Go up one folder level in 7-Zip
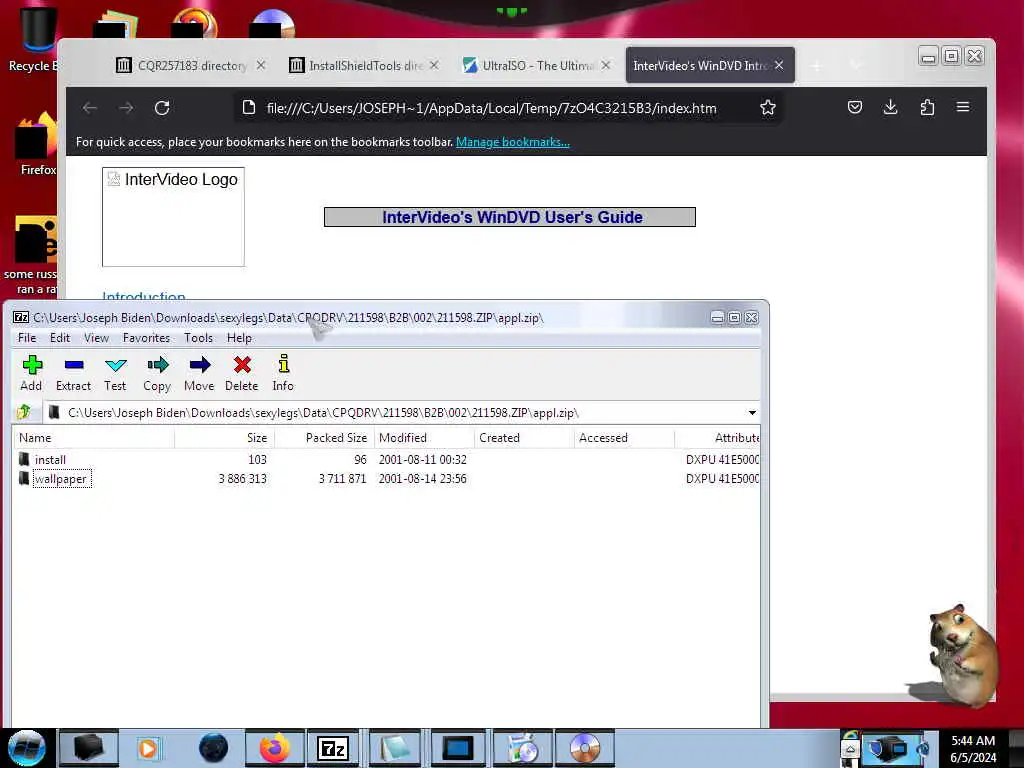Viewport: 1024px width, 768px height. point(25,412)
